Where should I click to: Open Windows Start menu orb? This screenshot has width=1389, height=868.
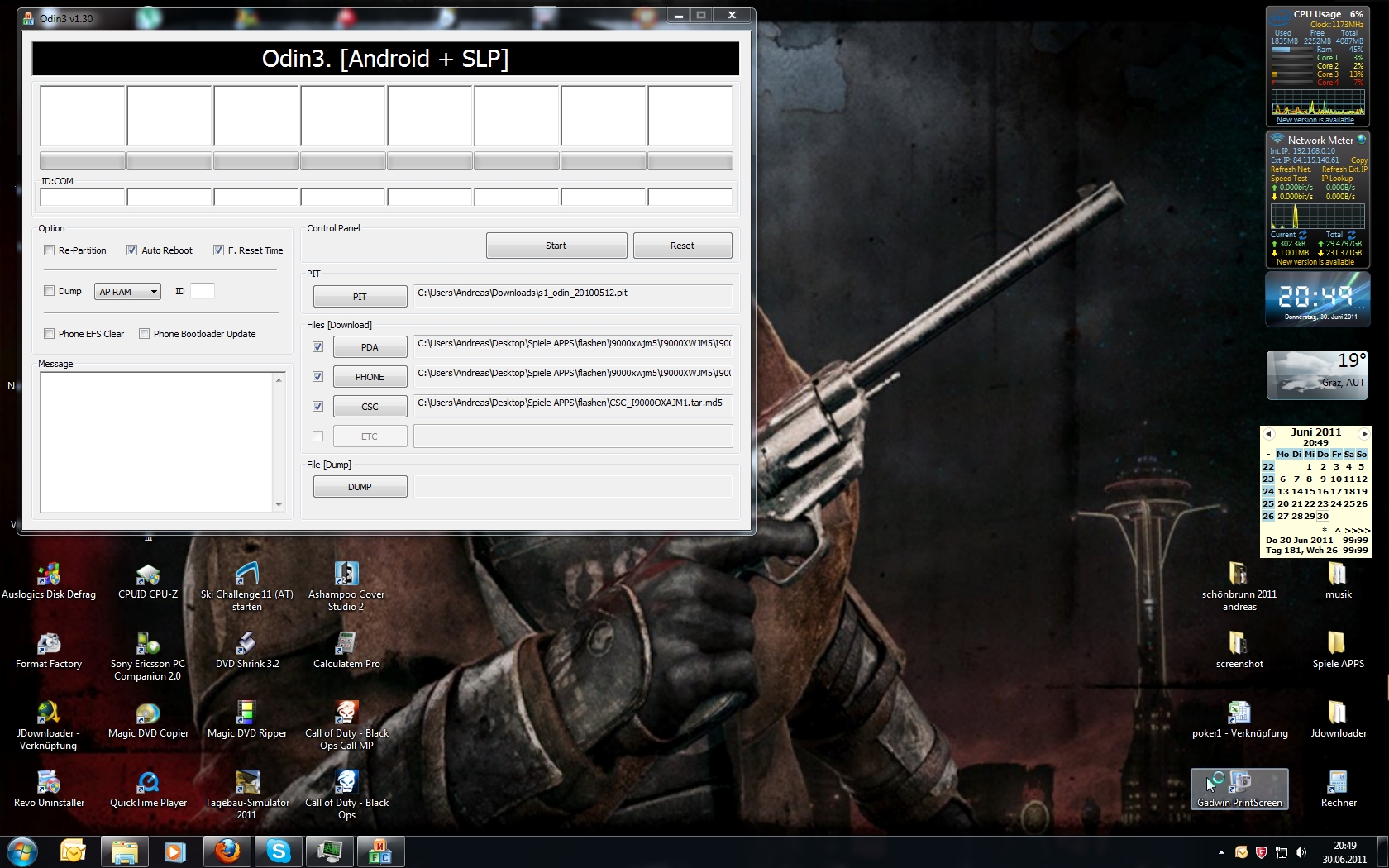(x=21, y=851)
